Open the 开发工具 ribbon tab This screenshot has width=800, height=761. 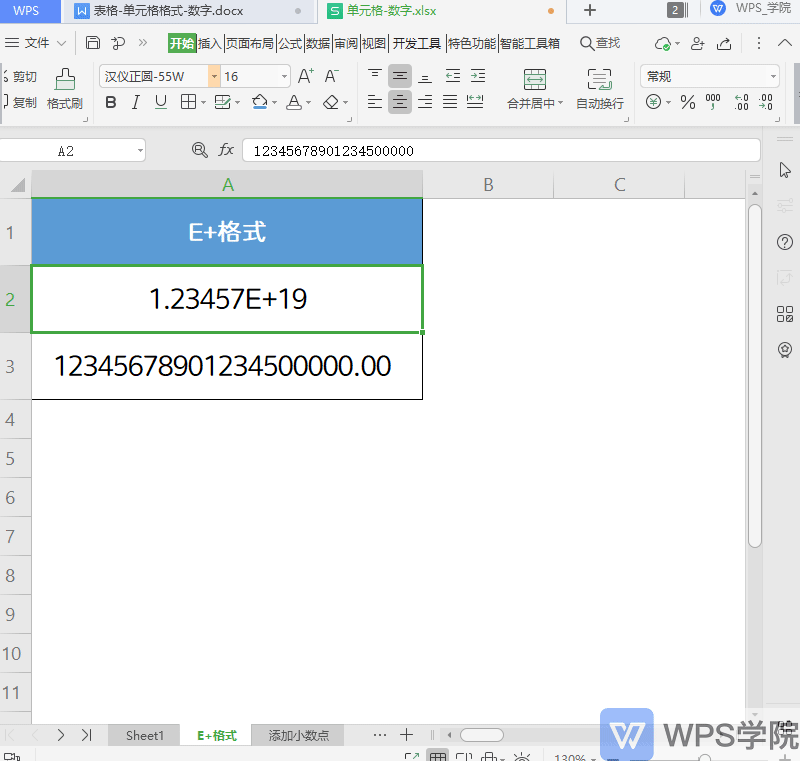[416, 43]
